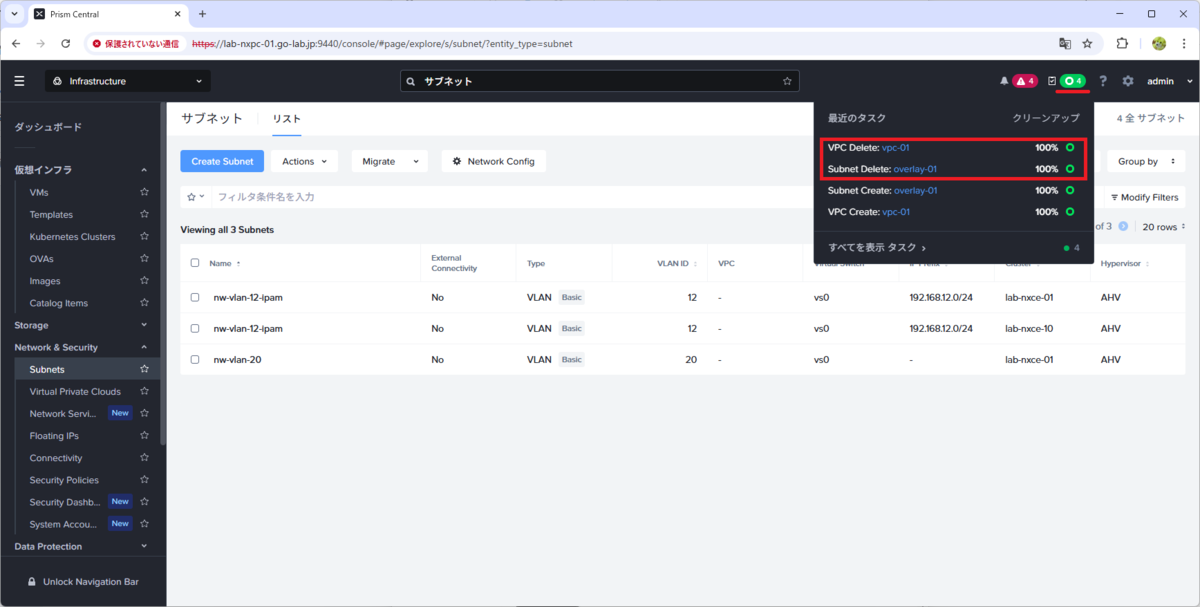
Task: Open the settings gear icon
Action: tap(1128, 81)
